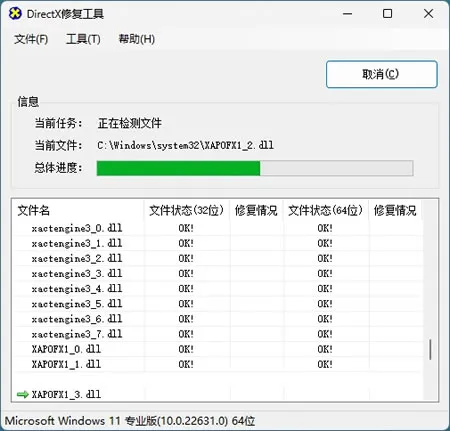Image resolution: width=450 pixels, height=431 pixels.
Task: Select row xactengine3_1.dll
Action: pos(218,243)
